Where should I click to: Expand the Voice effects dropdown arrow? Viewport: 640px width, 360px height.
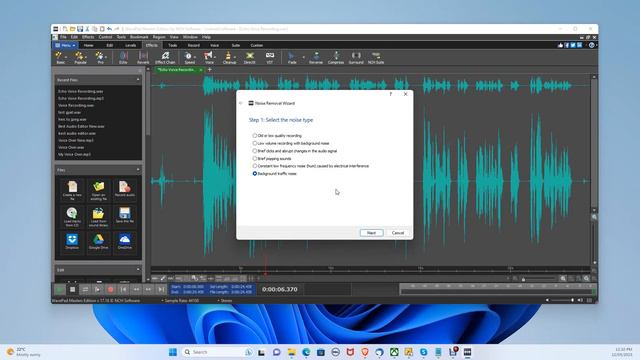[x=216, y=58]
